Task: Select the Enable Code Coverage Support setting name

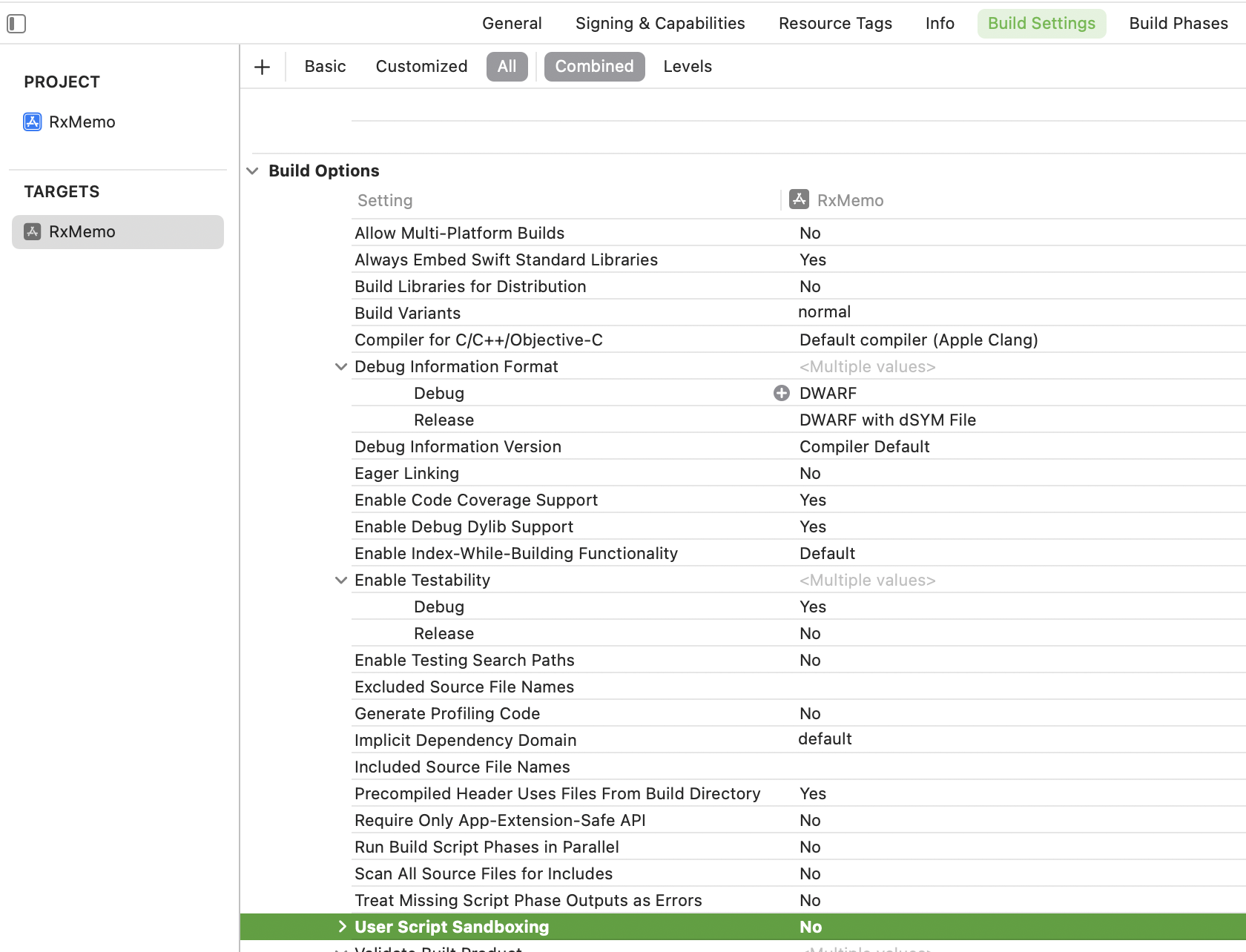Action: pos(476,500)
